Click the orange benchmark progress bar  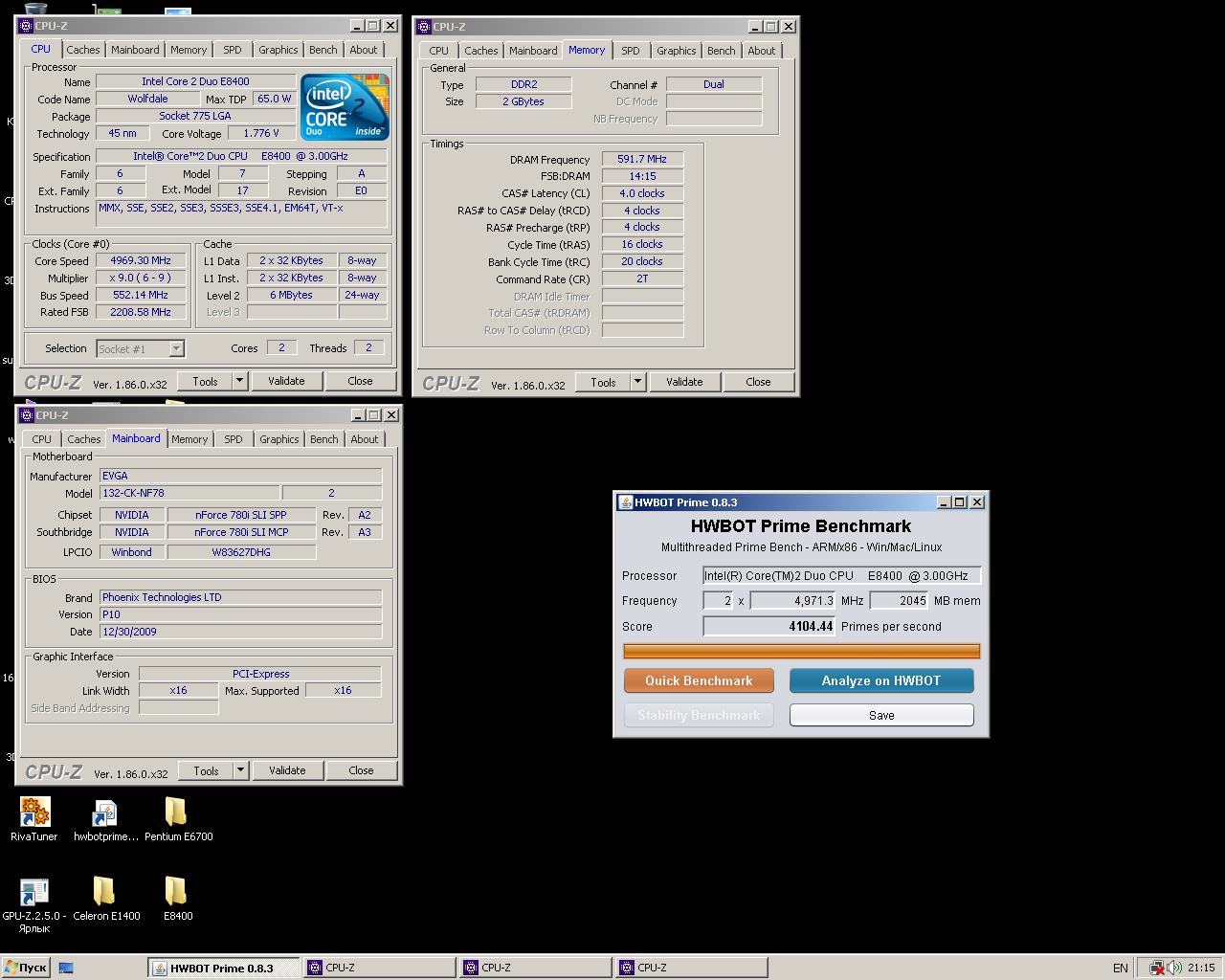pyautogui.click(x=802, y=652)
